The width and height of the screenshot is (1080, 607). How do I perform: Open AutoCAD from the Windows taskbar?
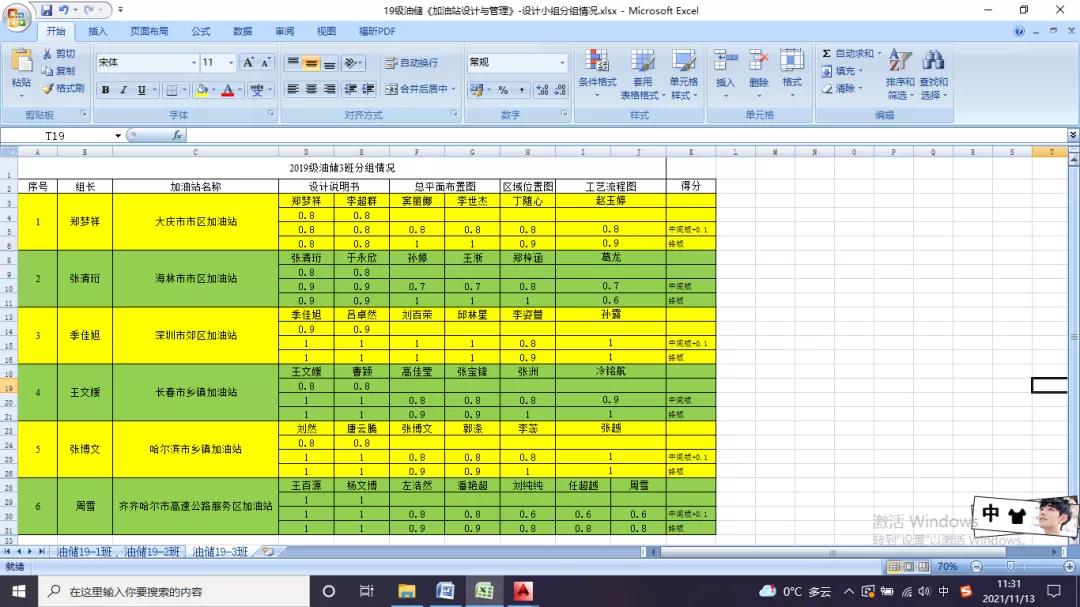click(523, 591)
